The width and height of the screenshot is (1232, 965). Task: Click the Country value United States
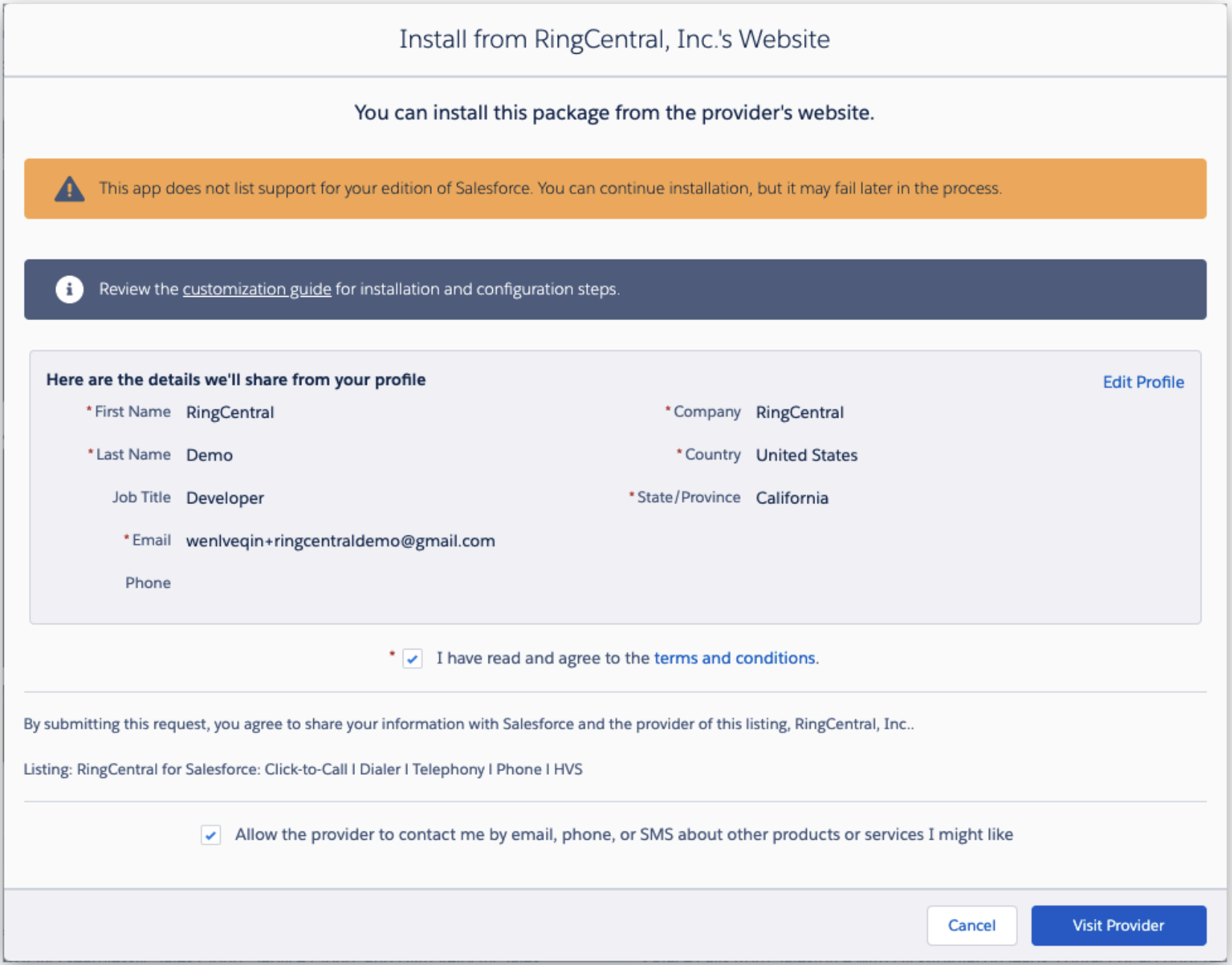click(x=806, y=455)
